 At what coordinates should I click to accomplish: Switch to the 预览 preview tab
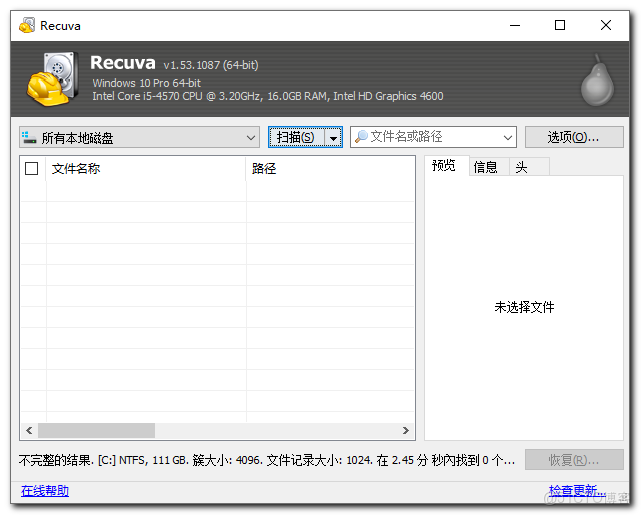pos(446,166)
